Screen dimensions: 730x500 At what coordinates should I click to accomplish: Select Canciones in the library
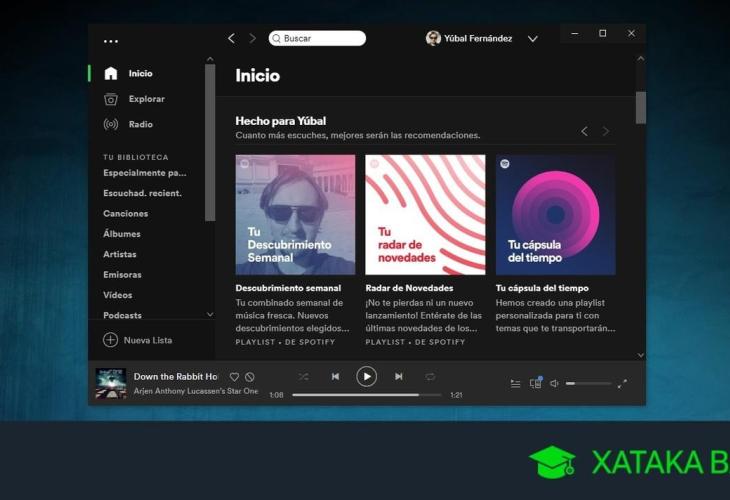tap(126, 213)
